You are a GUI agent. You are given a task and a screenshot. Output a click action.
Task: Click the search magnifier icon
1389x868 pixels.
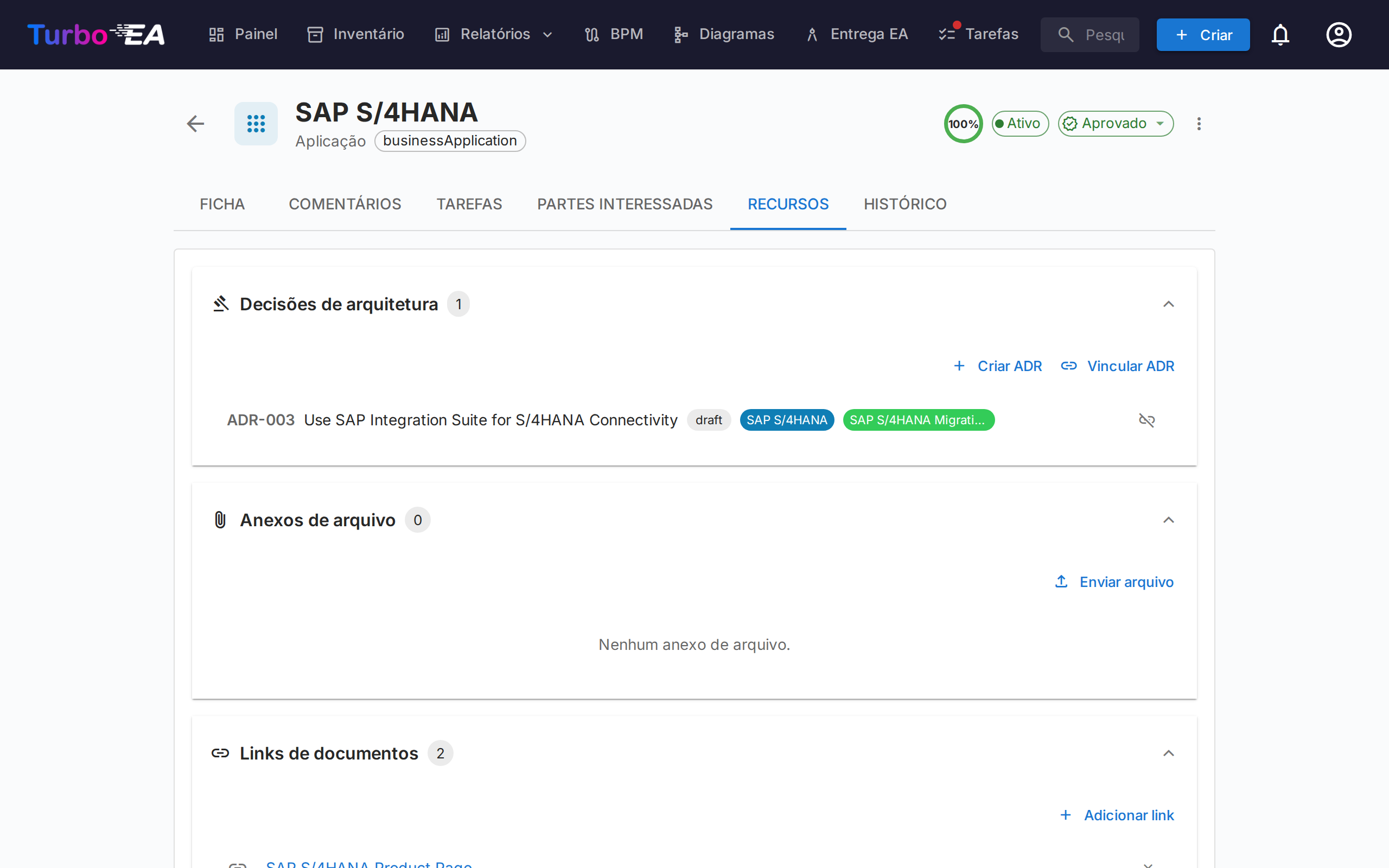(x=1066, y=34)
